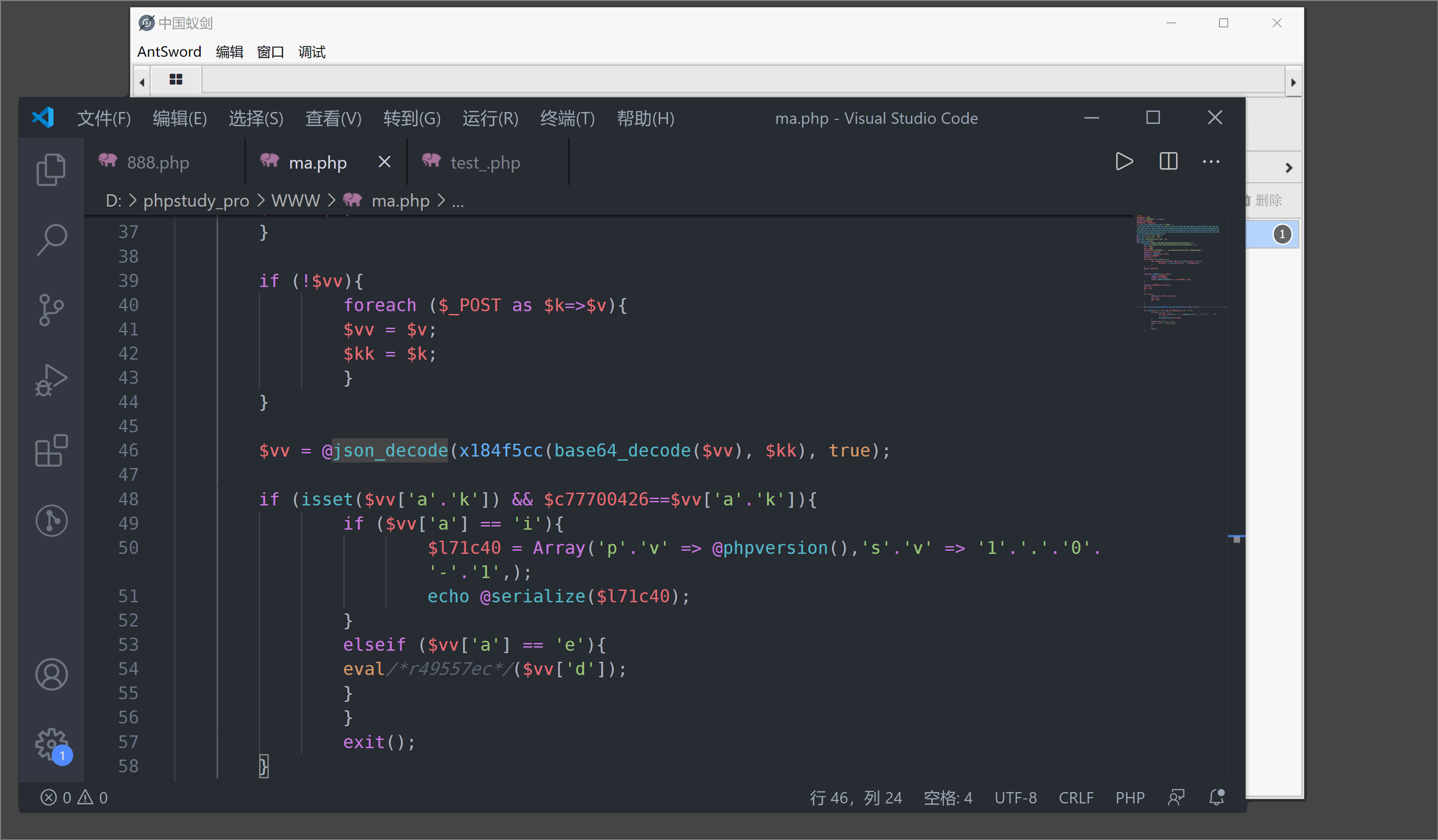Change file encoding UTF-8
This screenshot has height=840, width=1438.
click(1015, 797)
